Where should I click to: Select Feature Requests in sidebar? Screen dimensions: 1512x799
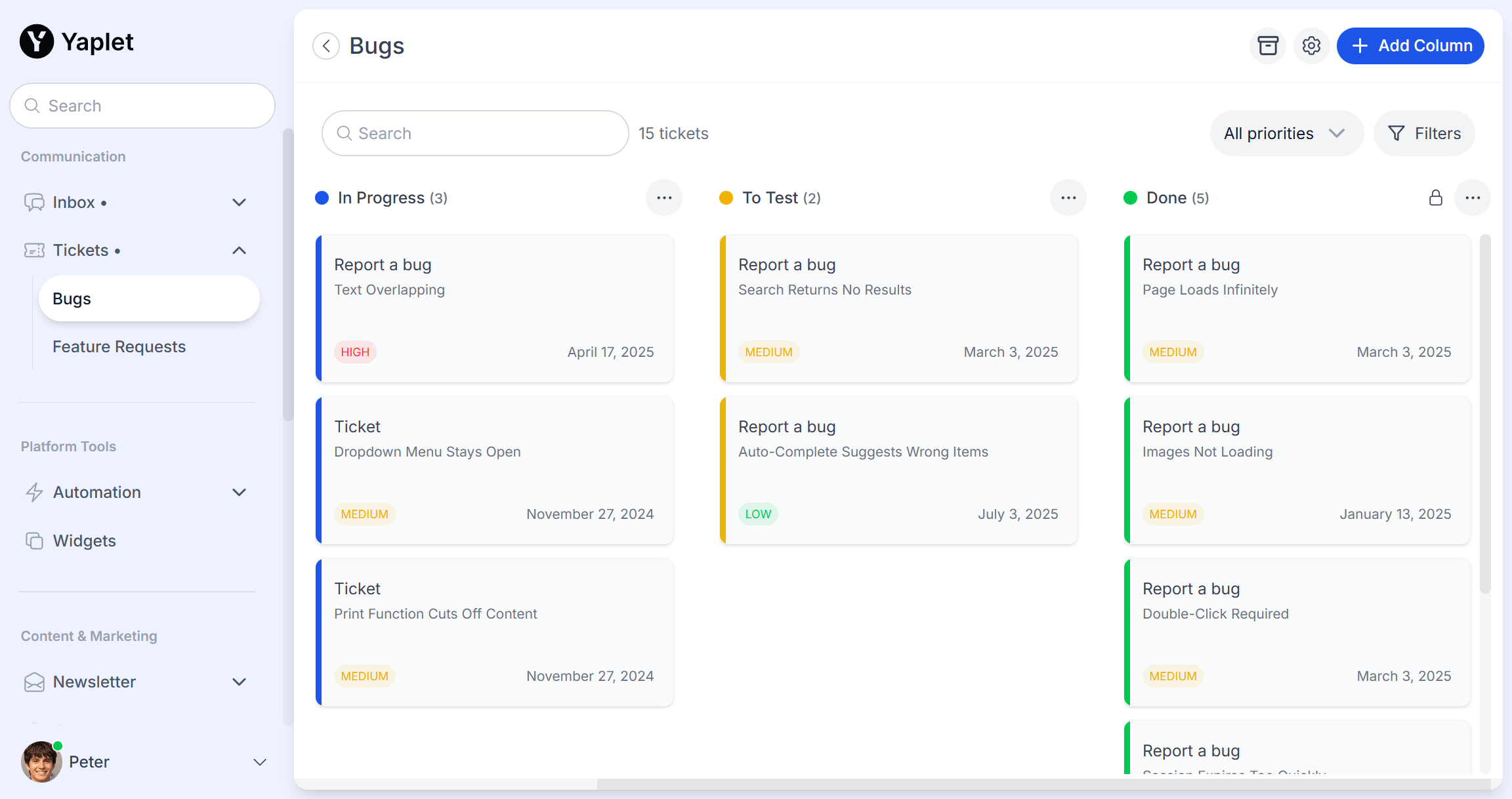coord(119,346)
